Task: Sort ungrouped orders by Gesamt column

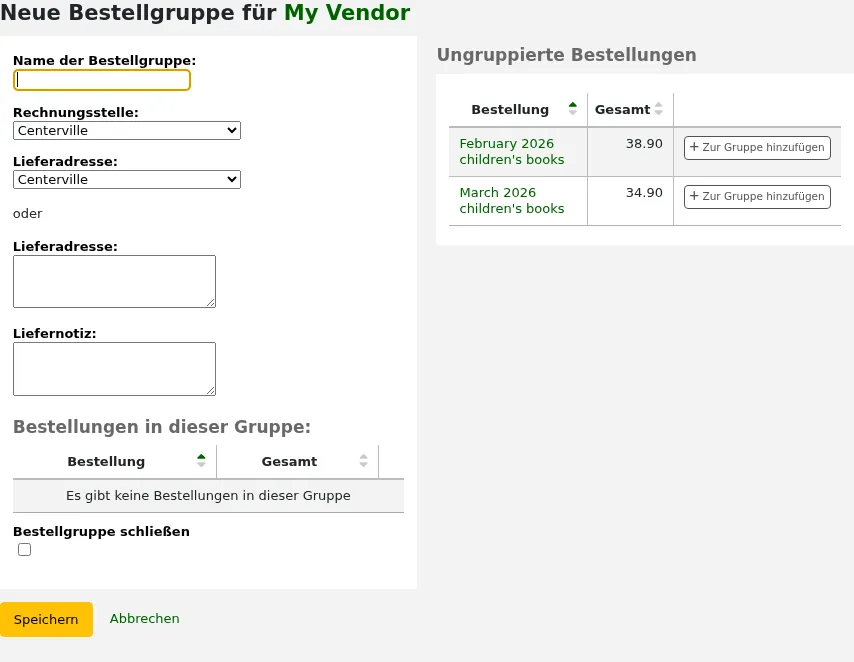Action: (x=630, y=110)
